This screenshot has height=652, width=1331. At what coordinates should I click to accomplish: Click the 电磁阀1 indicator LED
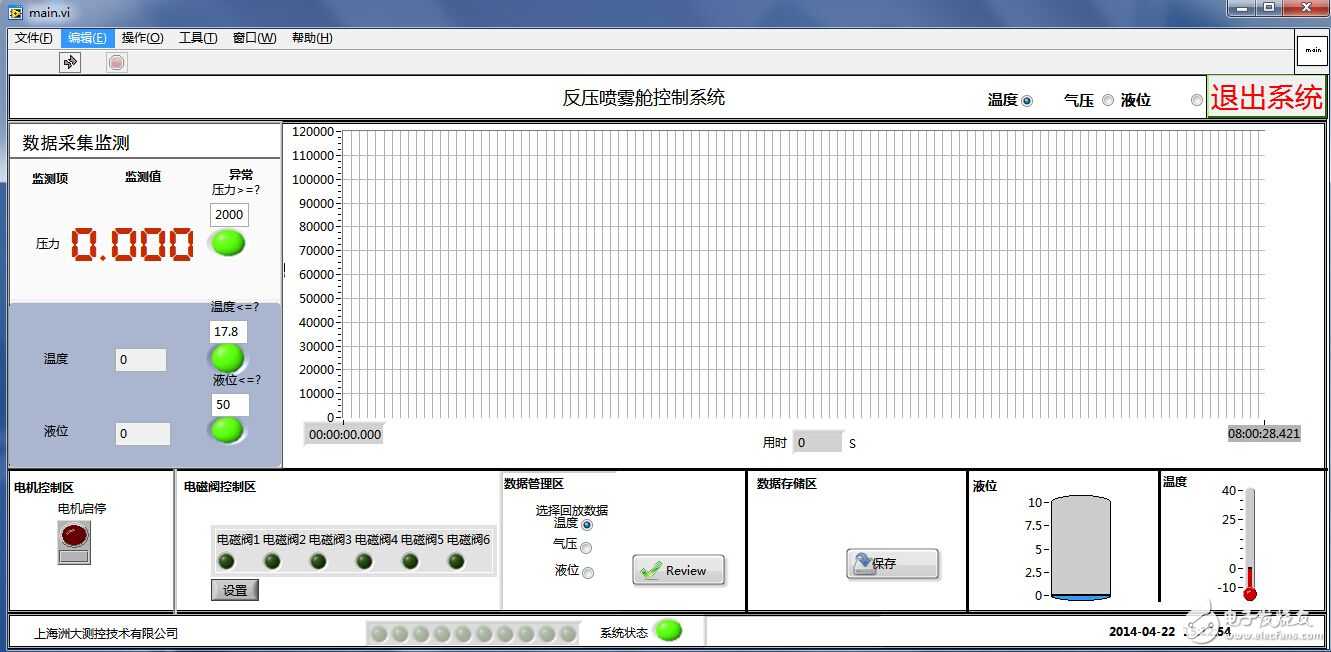227,561
